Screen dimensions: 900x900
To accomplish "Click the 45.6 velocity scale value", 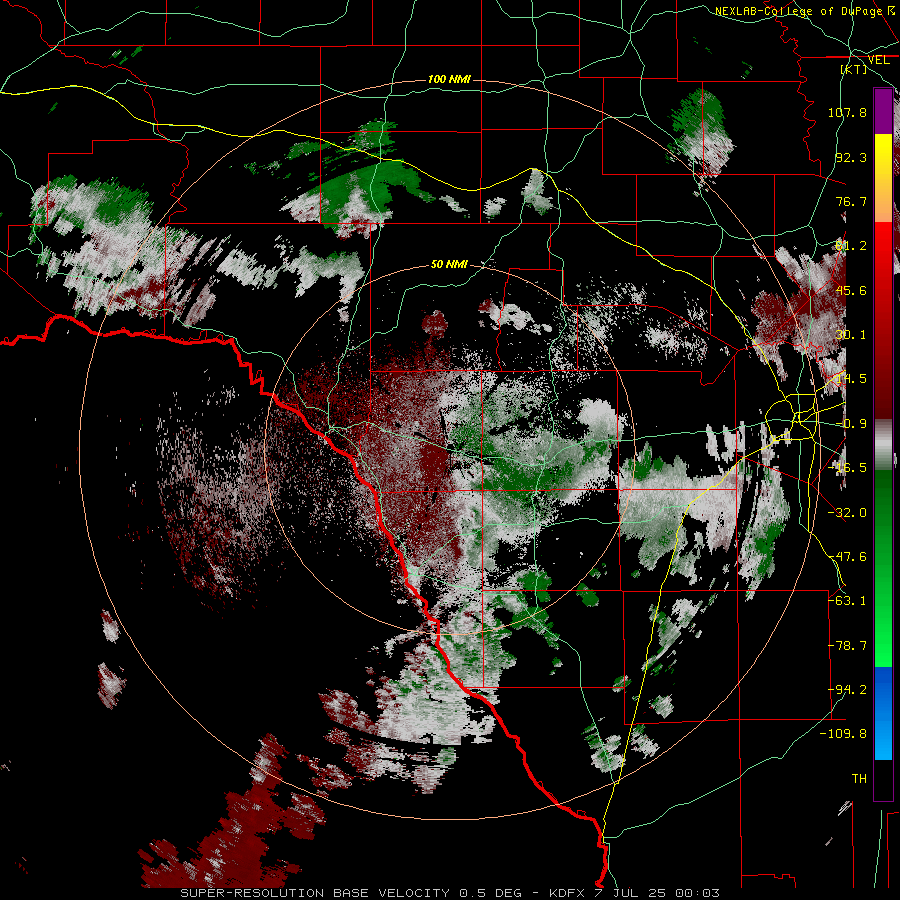I will [851, 290].
